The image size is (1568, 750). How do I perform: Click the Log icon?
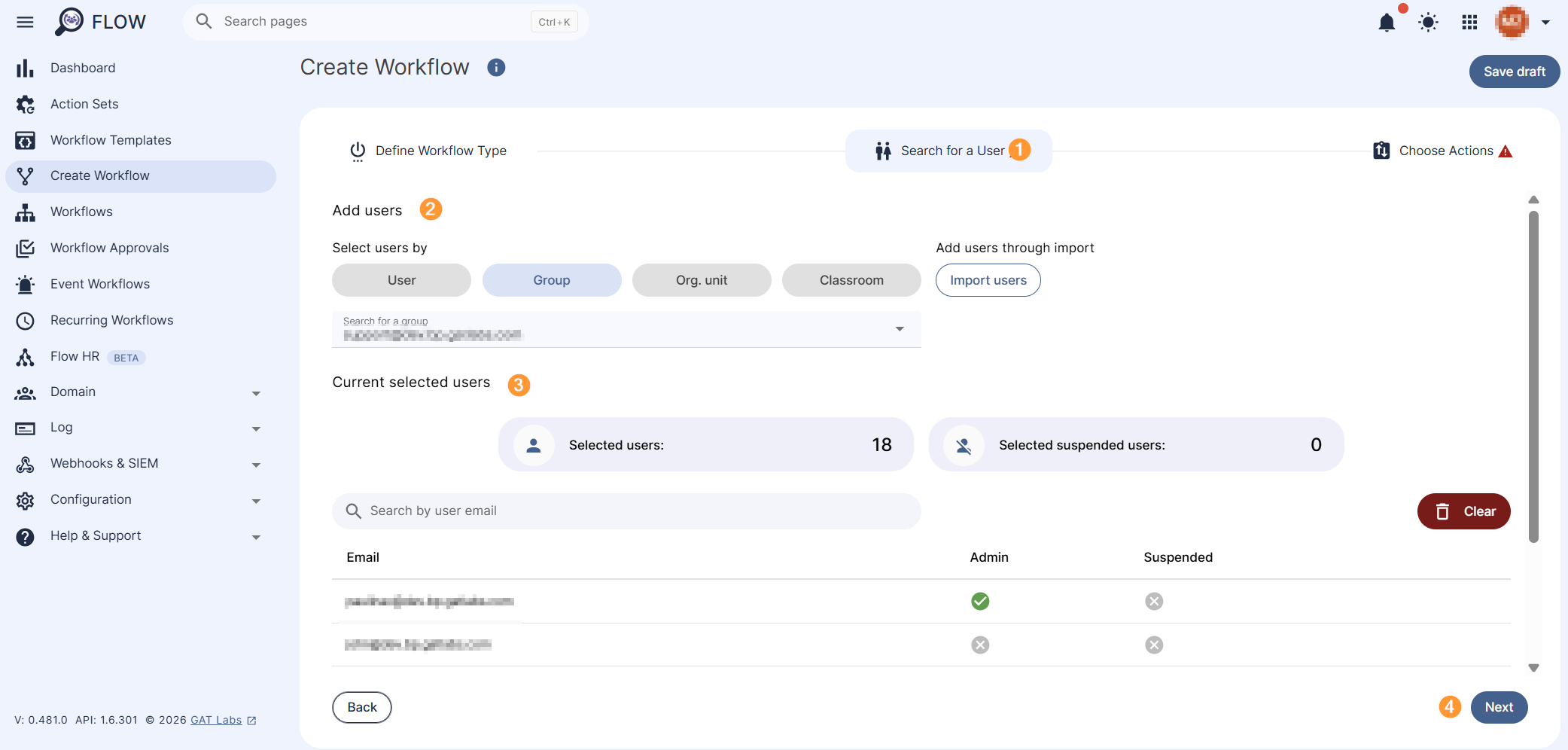(25, 428)
